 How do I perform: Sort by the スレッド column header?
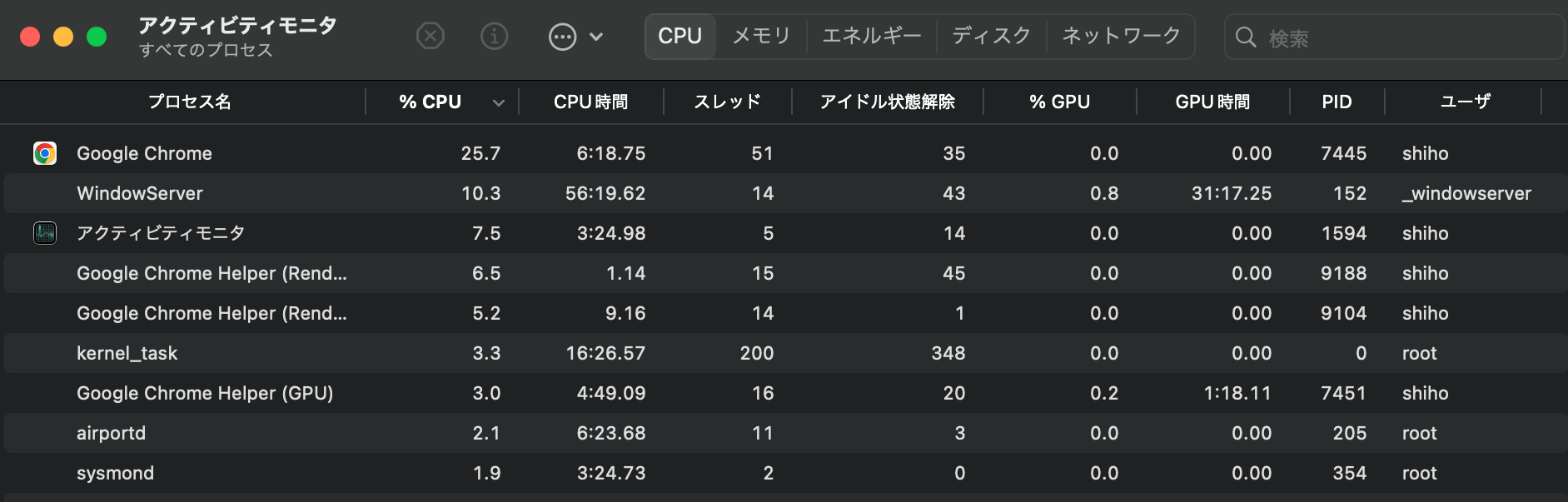tap(727, 102)
